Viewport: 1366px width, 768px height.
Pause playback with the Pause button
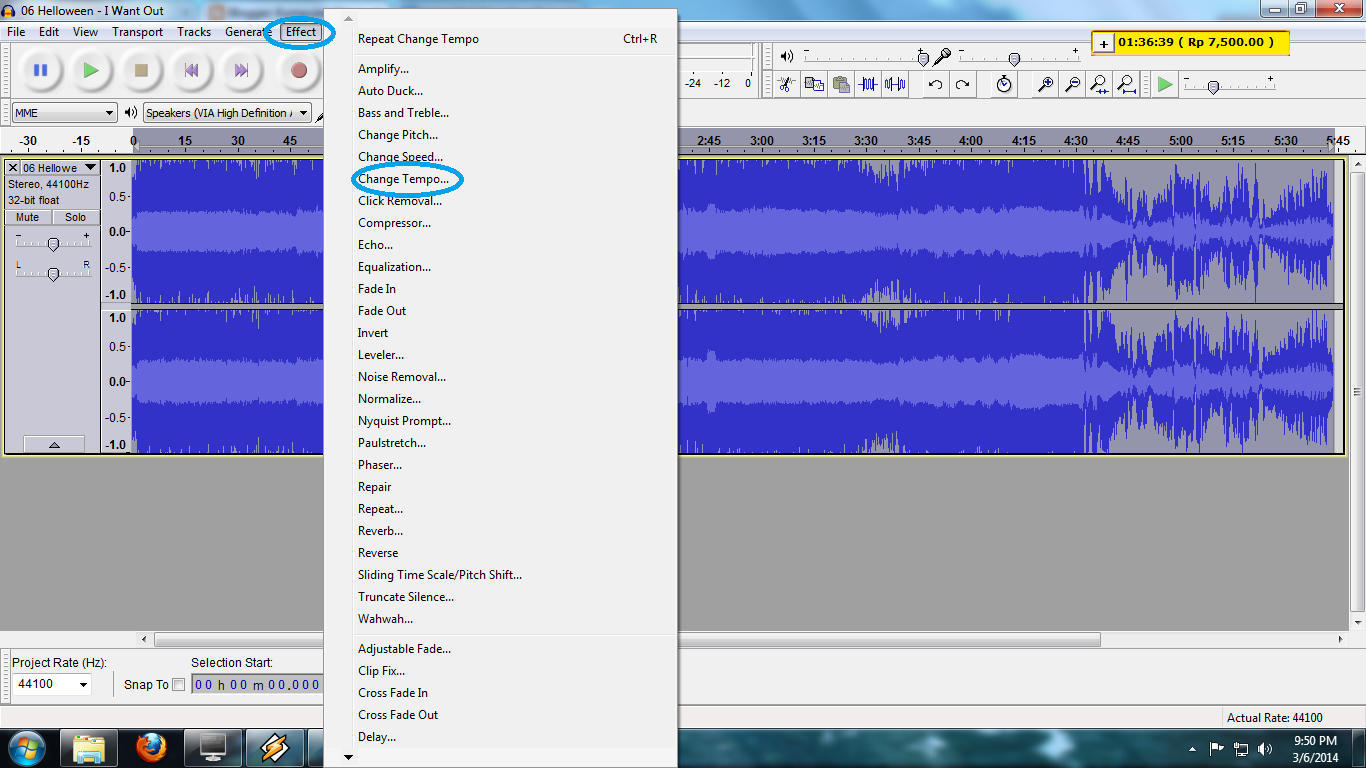pyautogui.click(x=40, y=70)
